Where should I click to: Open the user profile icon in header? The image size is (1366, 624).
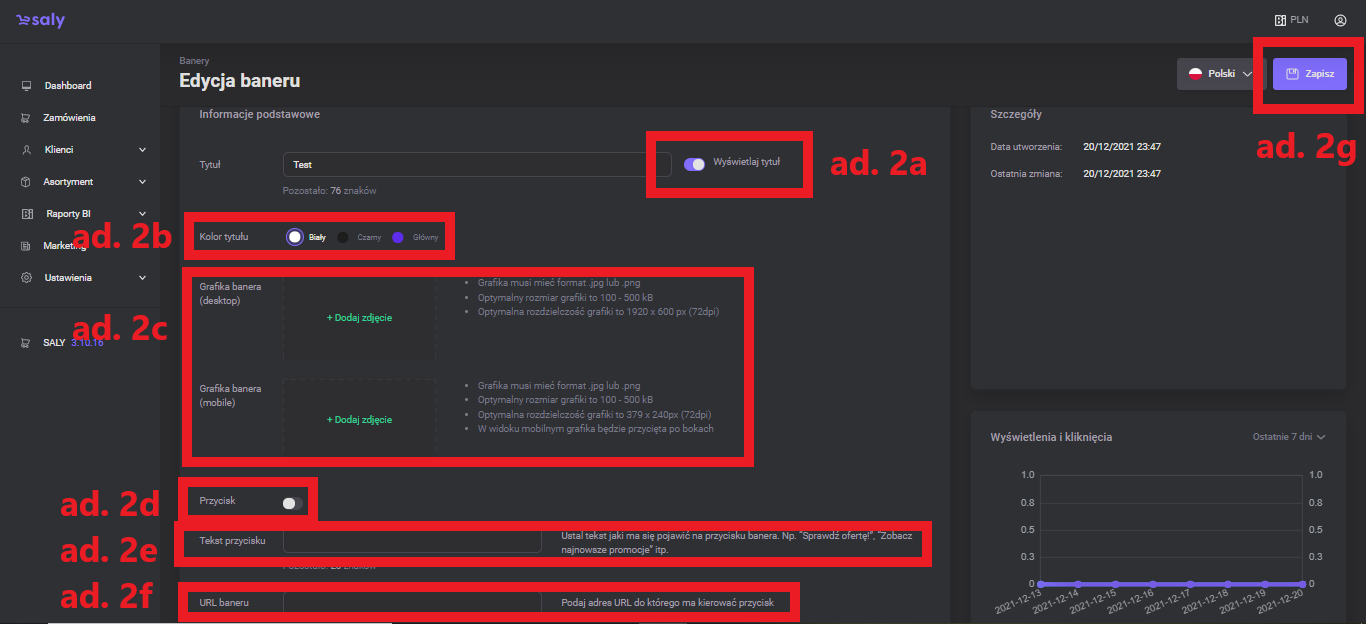tap(1340, 20)
